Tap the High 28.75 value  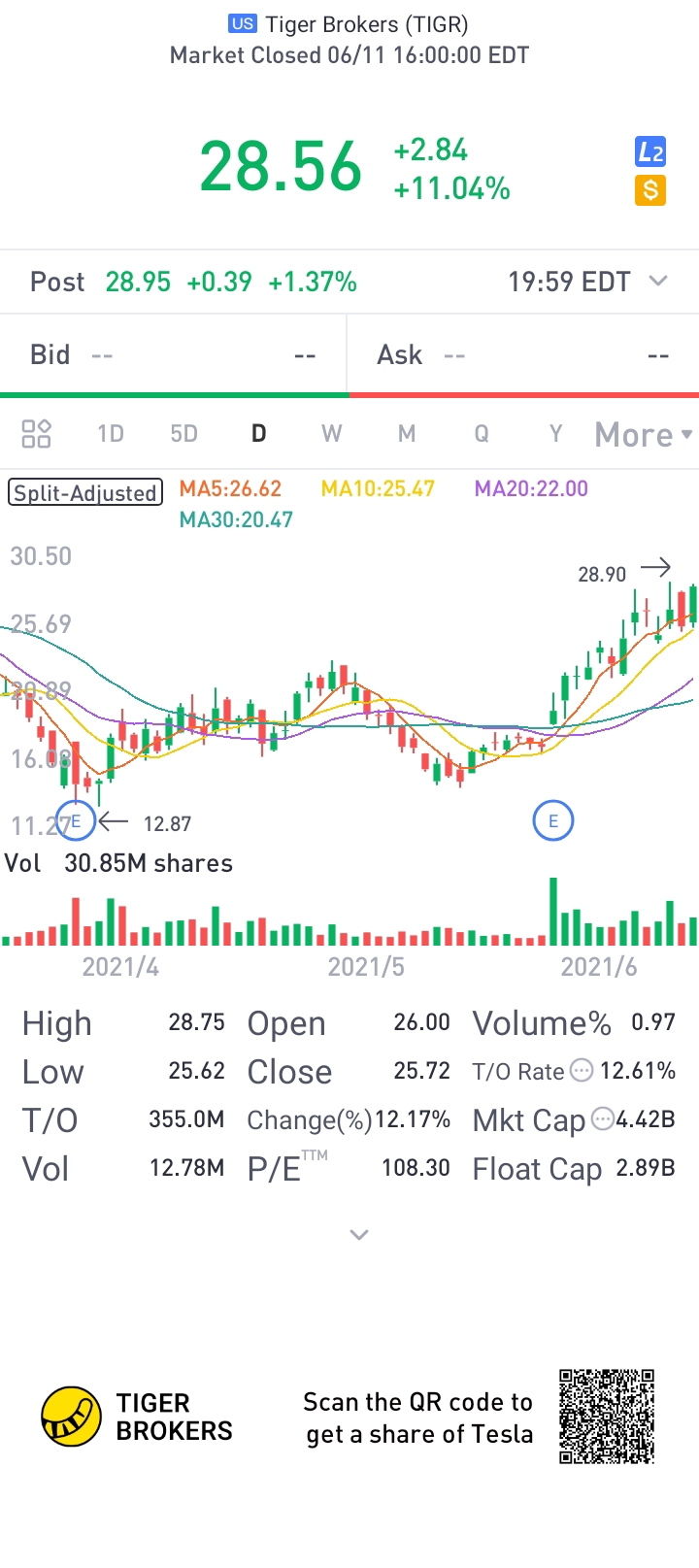pyautogui.click(x=196, y=1022)
